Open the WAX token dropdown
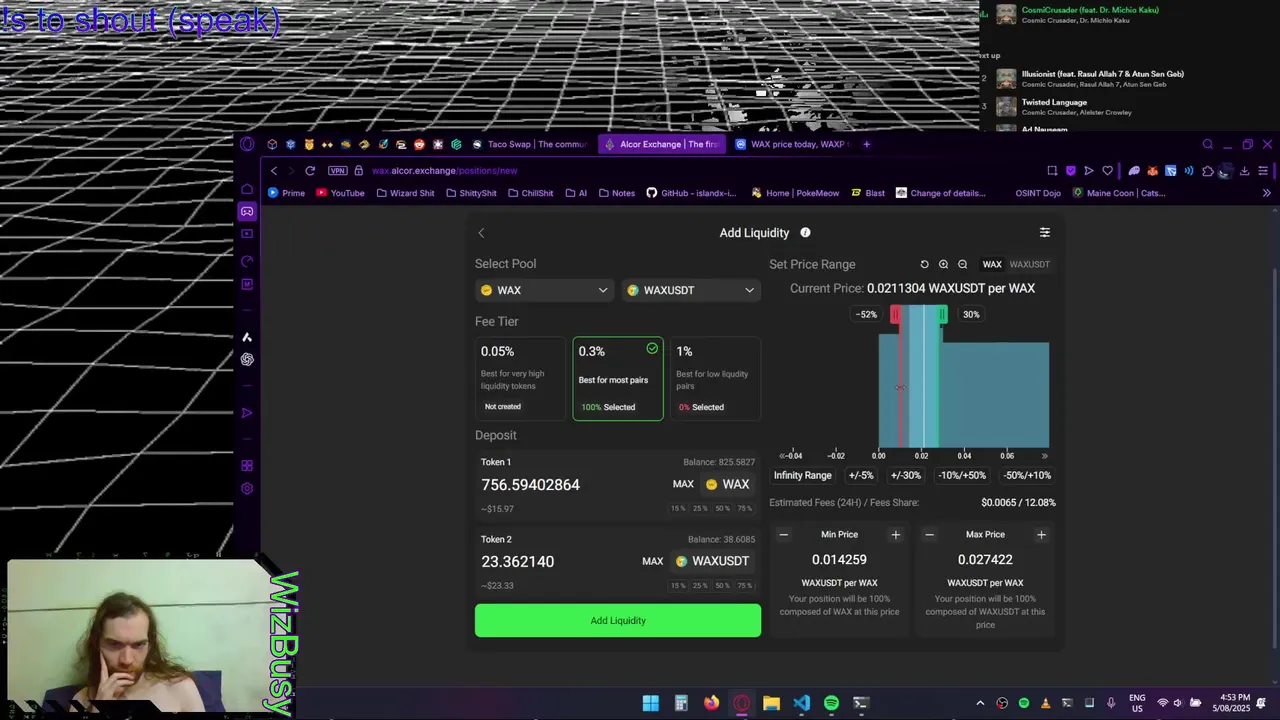 pos(544,290)
